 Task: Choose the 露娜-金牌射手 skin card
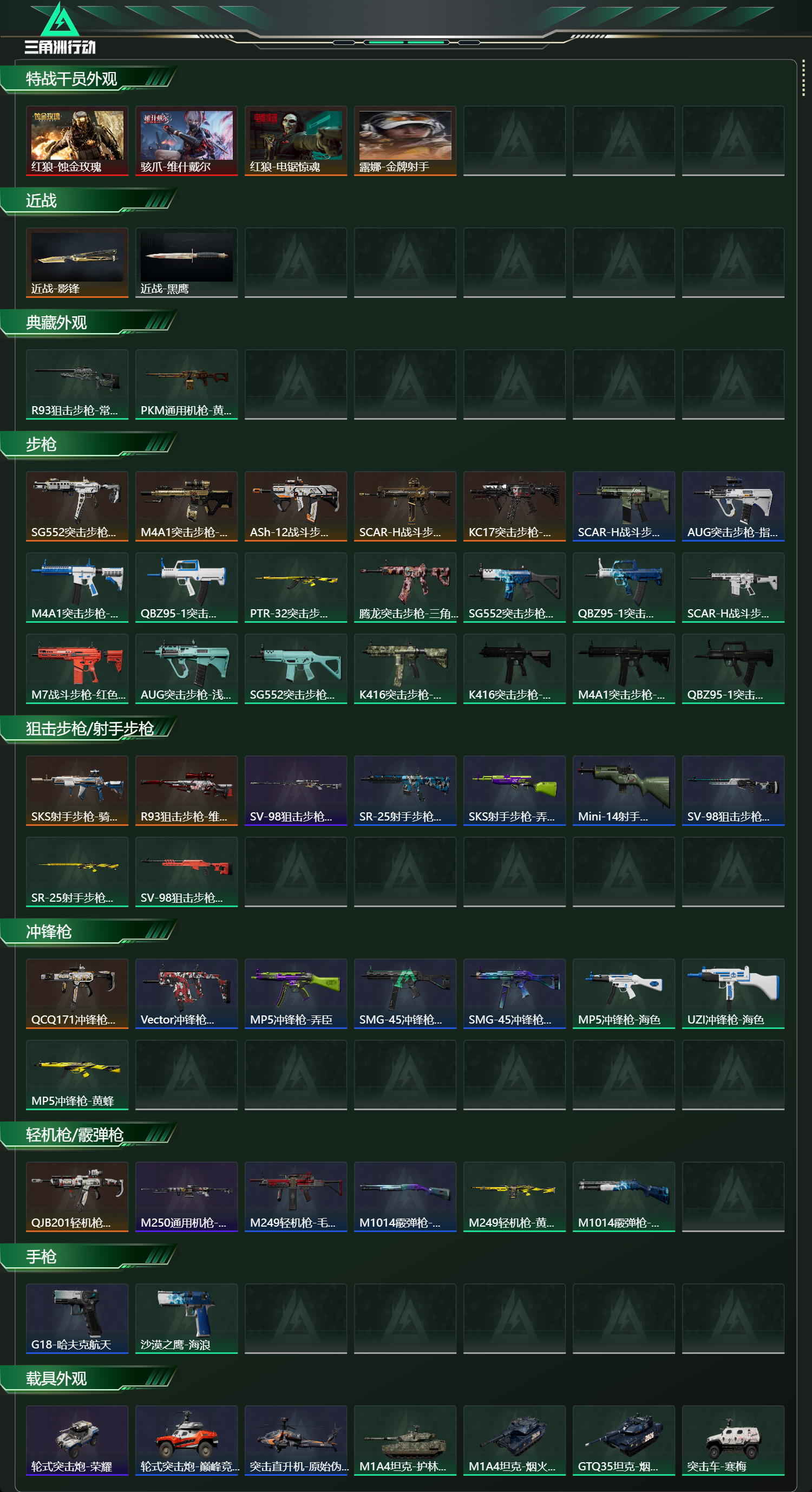pyautogui.click(x=405, y=141)
